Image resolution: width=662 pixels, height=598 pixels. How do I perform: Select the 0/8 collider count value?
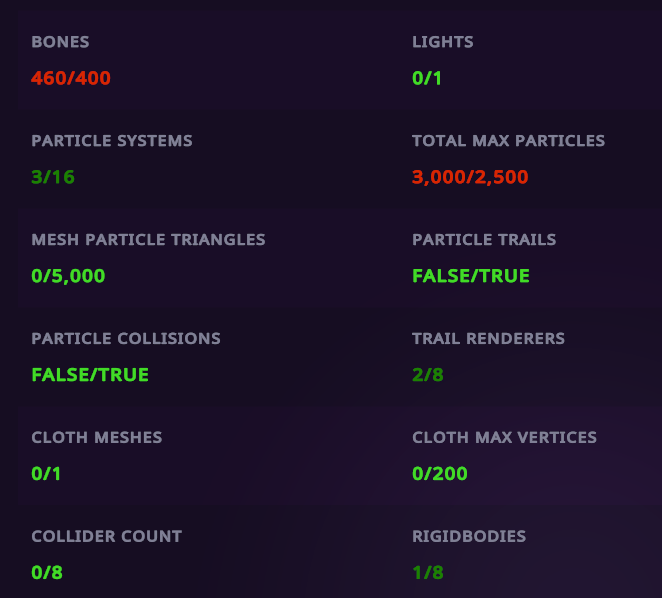(x=46, y=573)
